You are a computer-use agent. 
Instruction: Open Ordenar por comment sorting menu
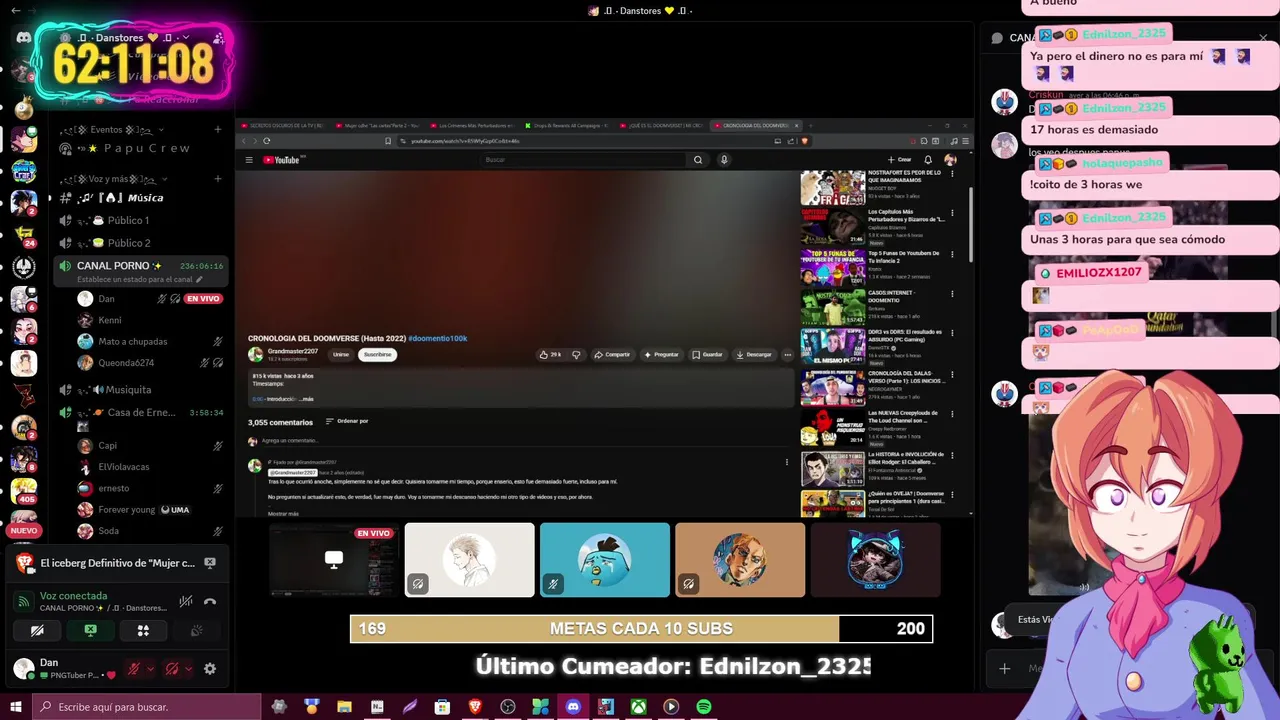click(x=347, y=421)
